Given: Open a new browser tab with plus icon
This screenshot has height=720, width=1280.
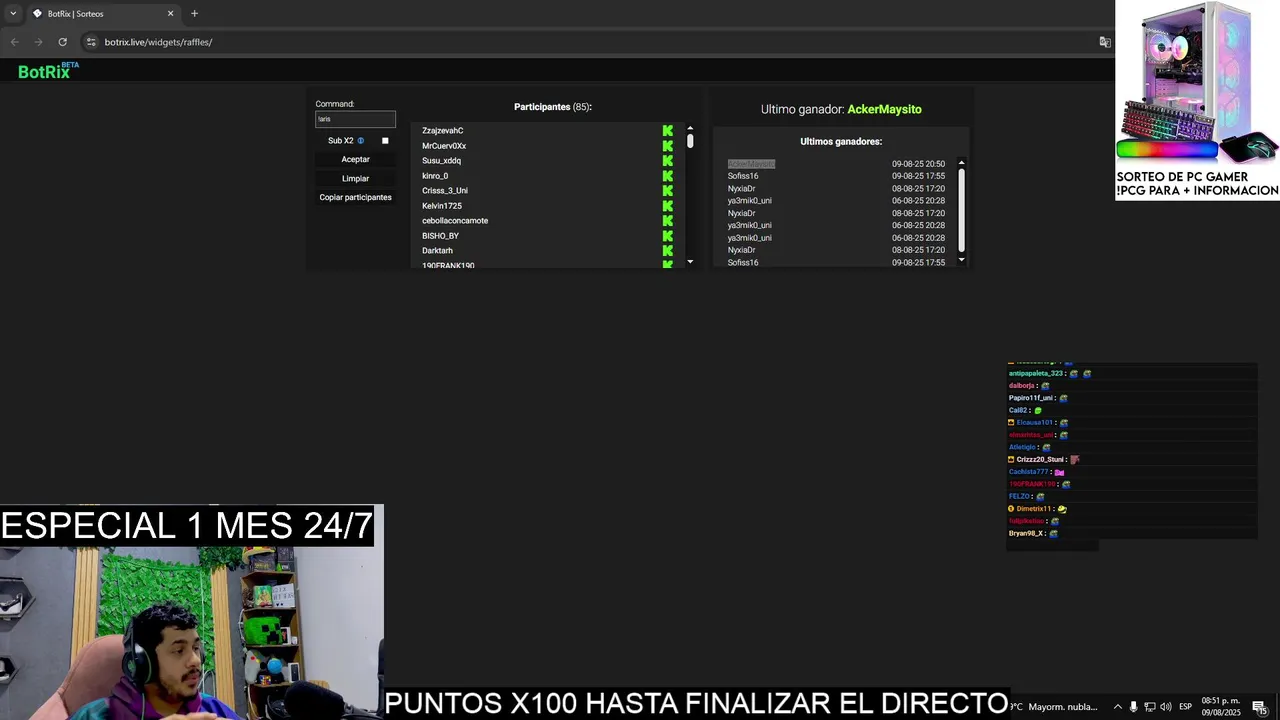Looking at the screenshot, I should (194, 14).
